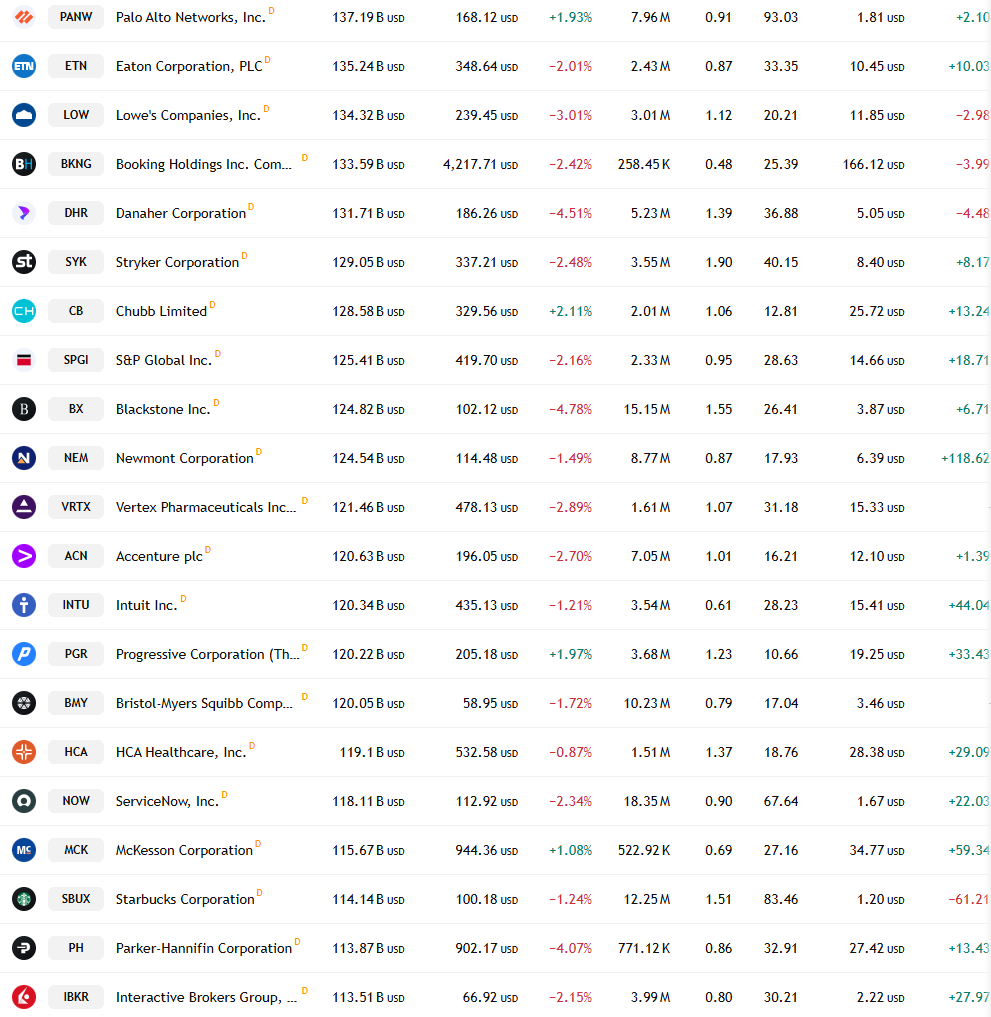Open Starbucks Corporation company link
The width and height of the screenshot is (991, 1017).
[x=185, y=899]
